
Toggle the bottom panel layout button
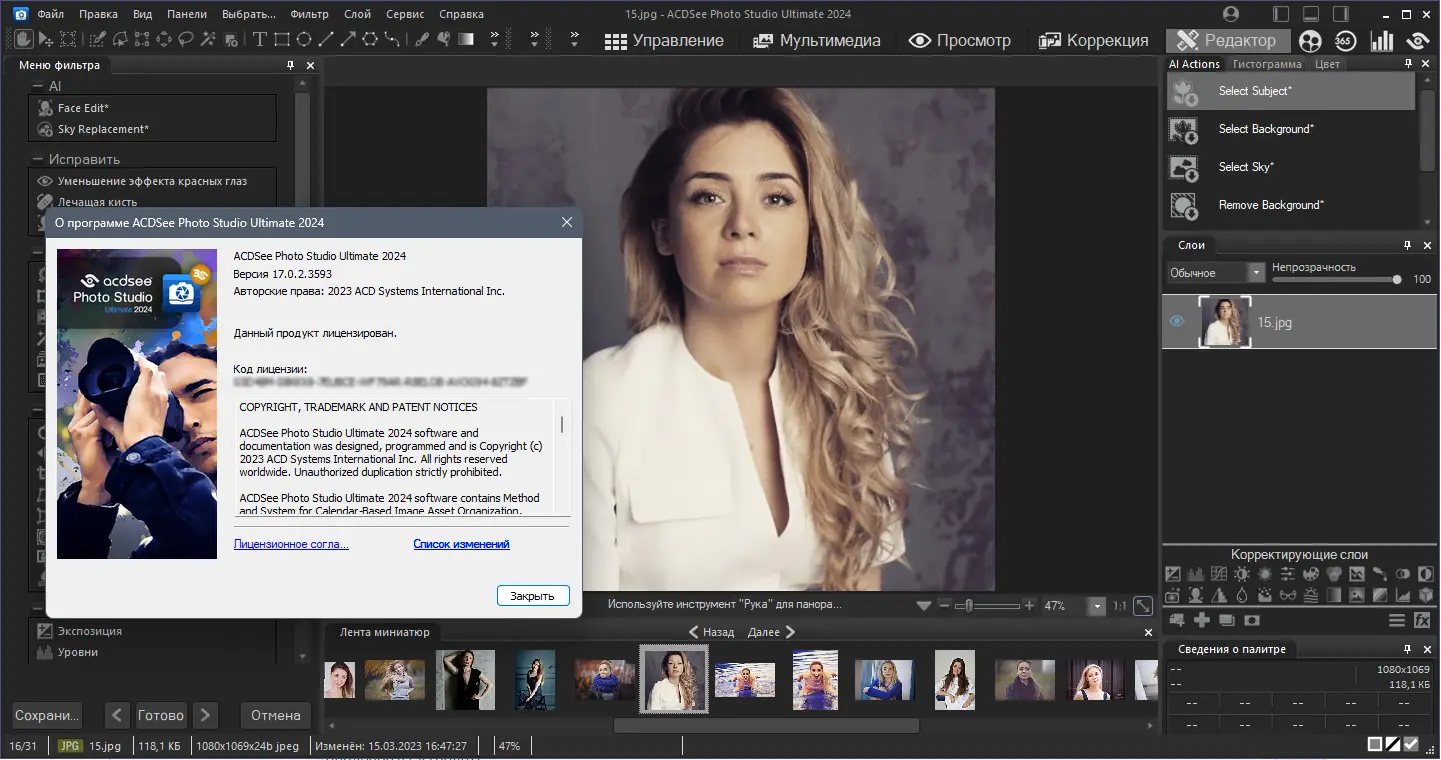pos(1311,14)
